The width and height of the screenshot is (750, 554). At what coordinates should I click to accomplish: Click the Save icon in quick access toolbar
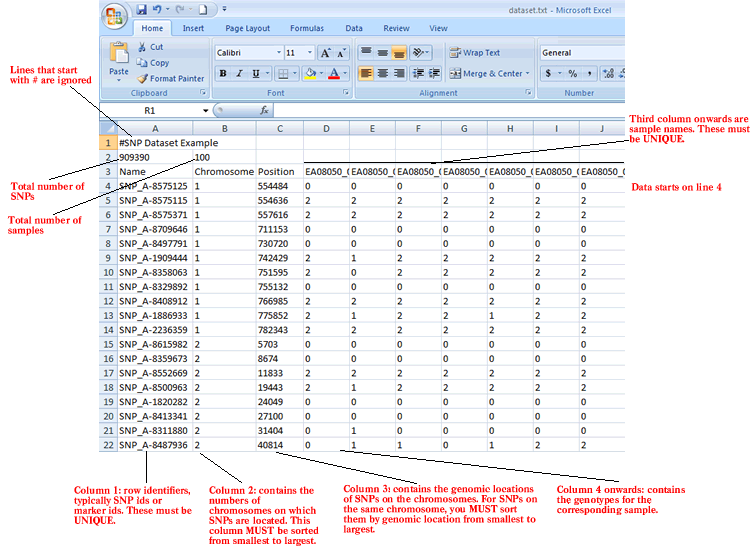tap(141, 10)
